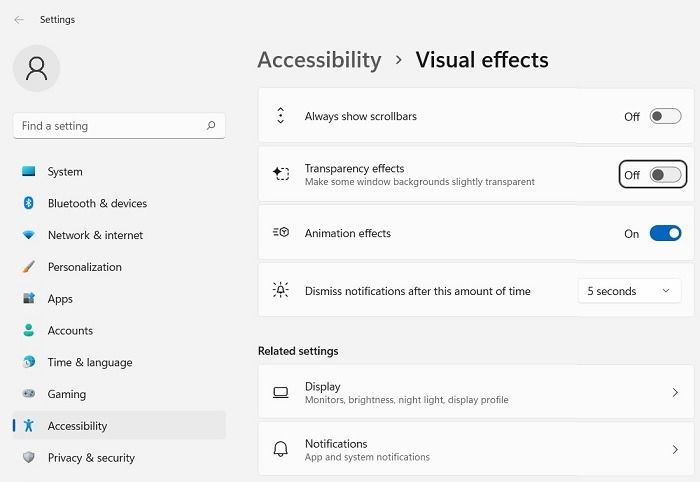700x482 pixels.
Task: Click the user profile avatar icon
Action: coord(37,68)
